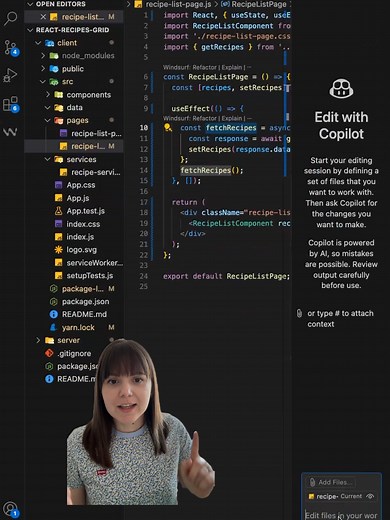Click export default RecipeListPage line
Screen dimensions: 390x520
pos(226,276)
